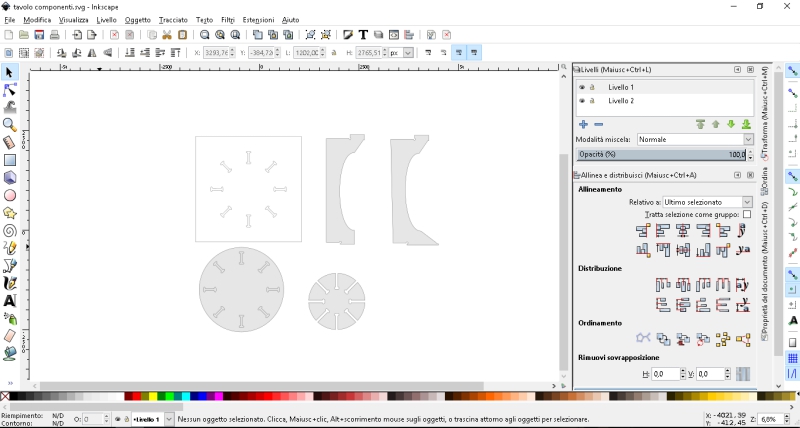The image size is (800, 428).
Task: Select the Measure ruler tool
Action: (x=9, y=142)
